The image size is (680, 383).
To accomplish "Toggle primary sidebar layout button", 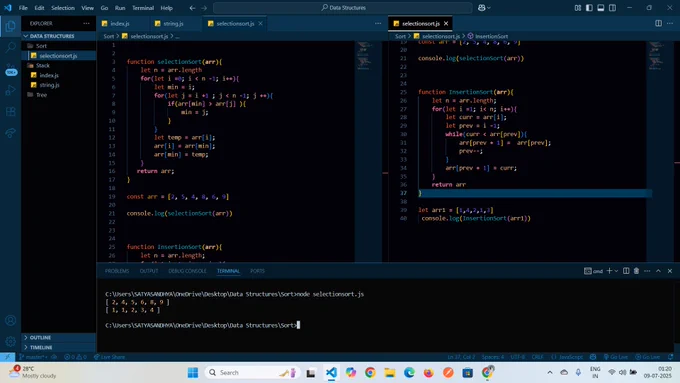I will click(589, 8).
